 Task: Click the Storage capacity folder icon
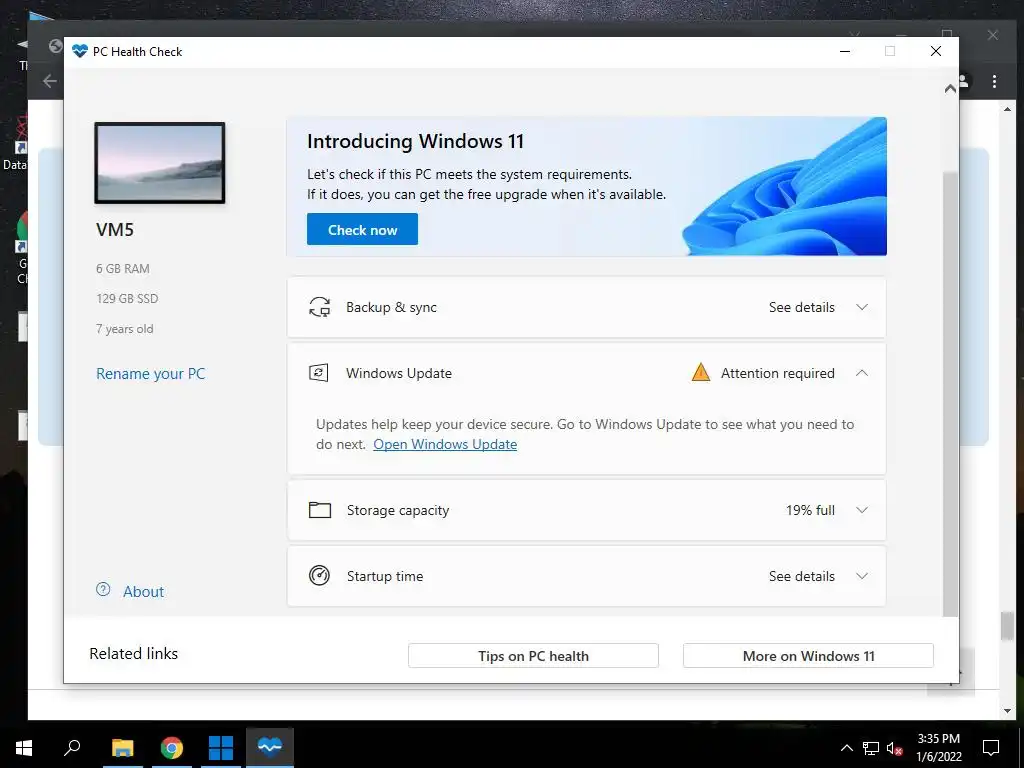pos(319,510)
